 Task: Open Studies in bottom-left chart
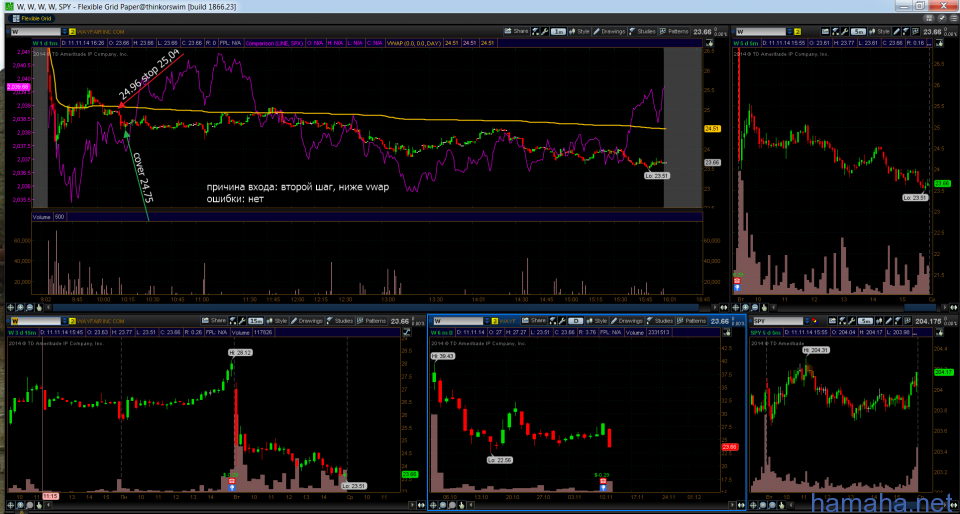(x=340, y=321)
